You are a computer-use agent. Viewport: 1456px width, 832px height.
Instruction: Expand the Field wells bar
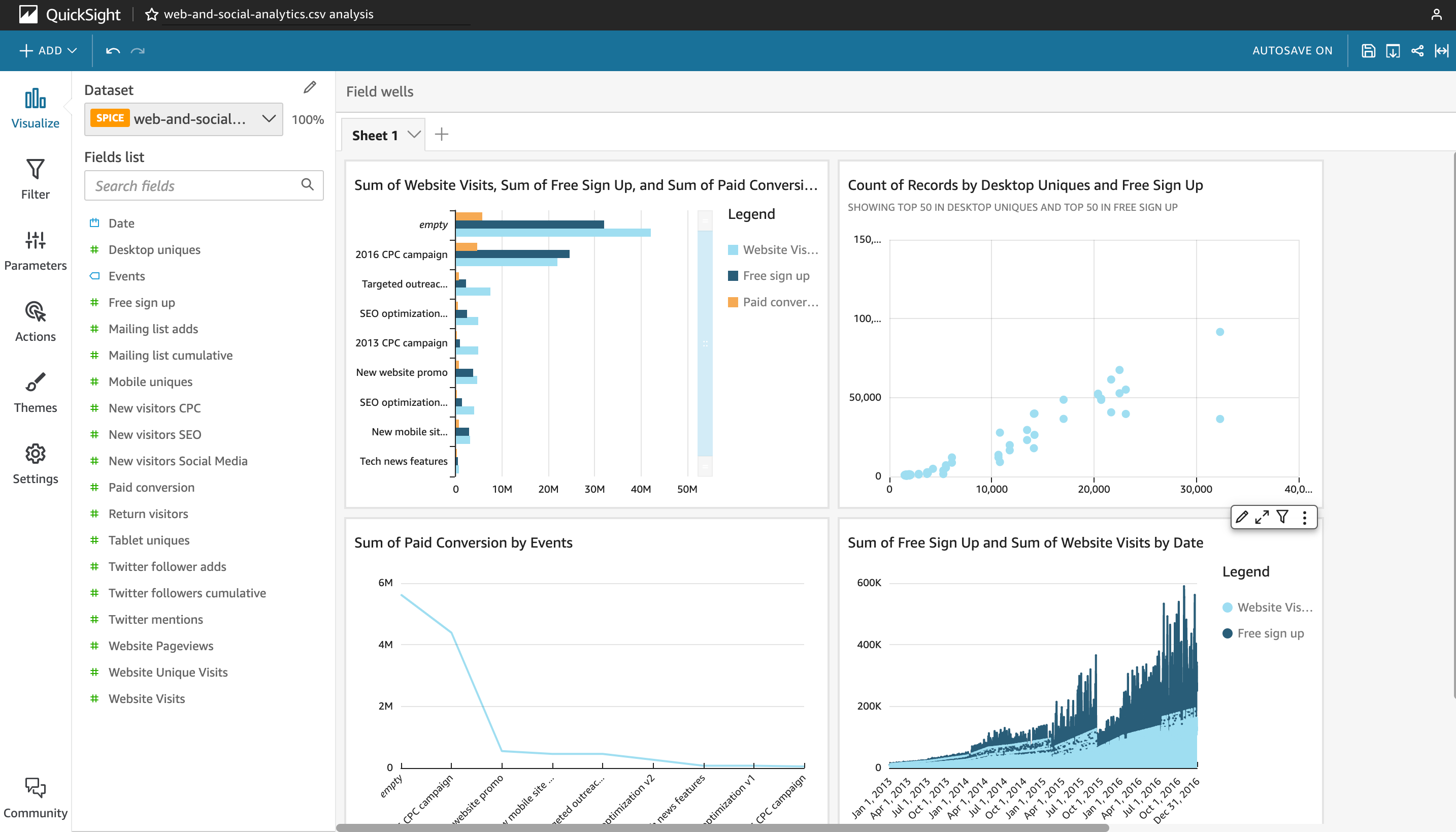(x=380, y=91)
